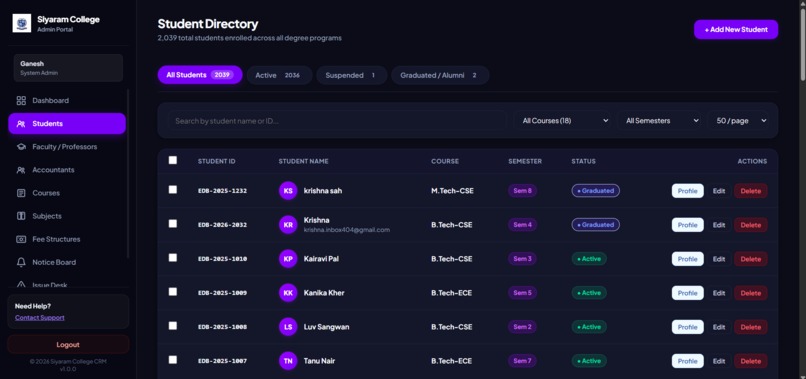Select the checkbox for Kairavi Pal
The image size is (806, 379).
173,258
